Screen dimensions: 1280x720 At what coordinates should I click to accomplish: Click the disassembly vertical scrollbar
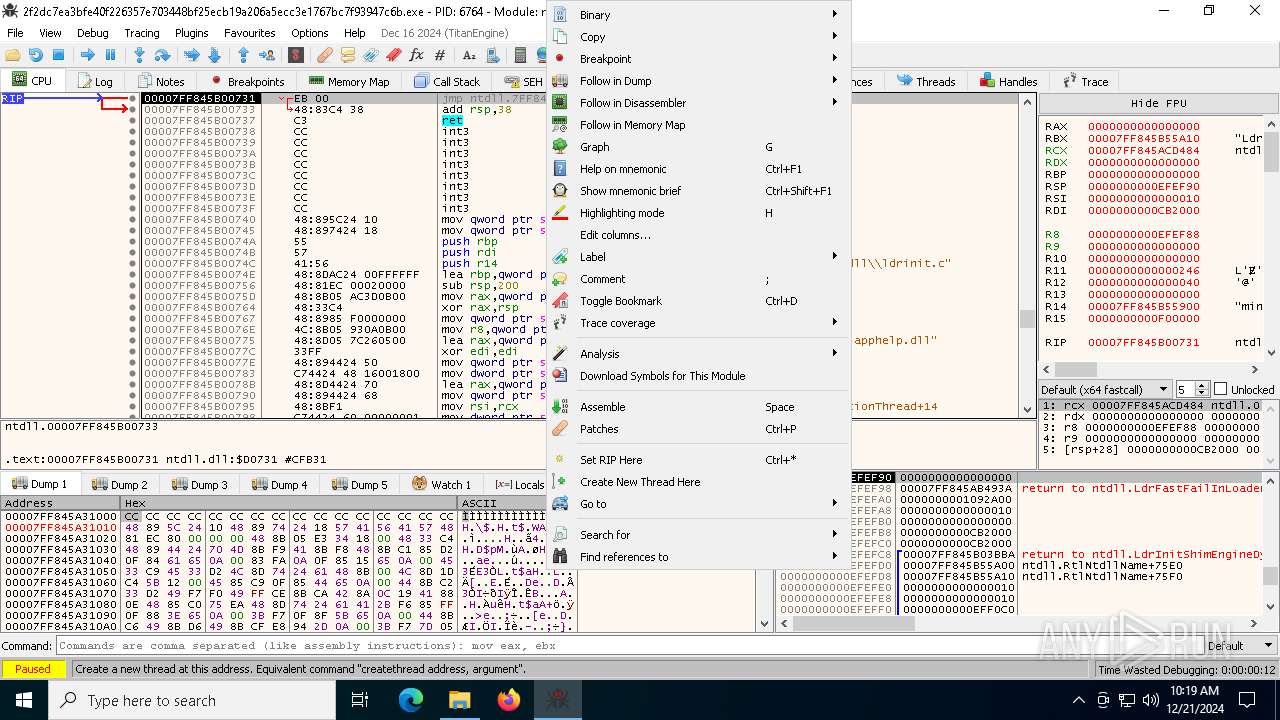(1027, 254)
